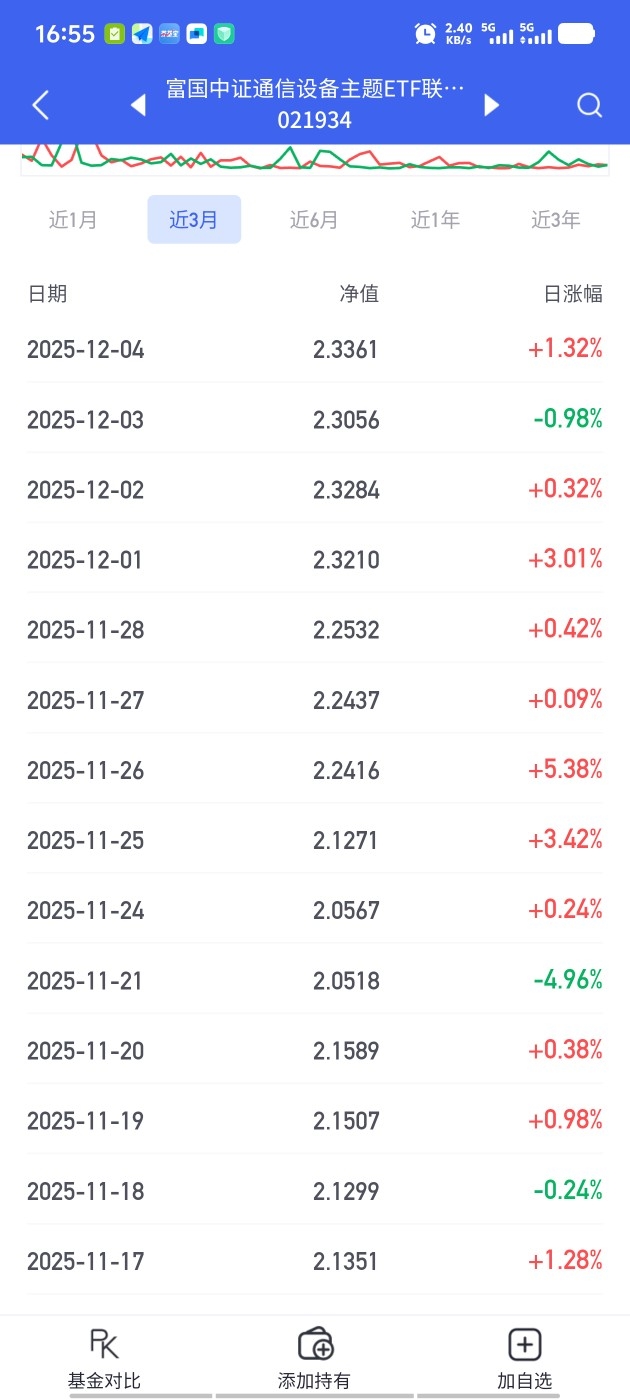
Task: Tap the 净值 column header
Action: click(359, 294)
